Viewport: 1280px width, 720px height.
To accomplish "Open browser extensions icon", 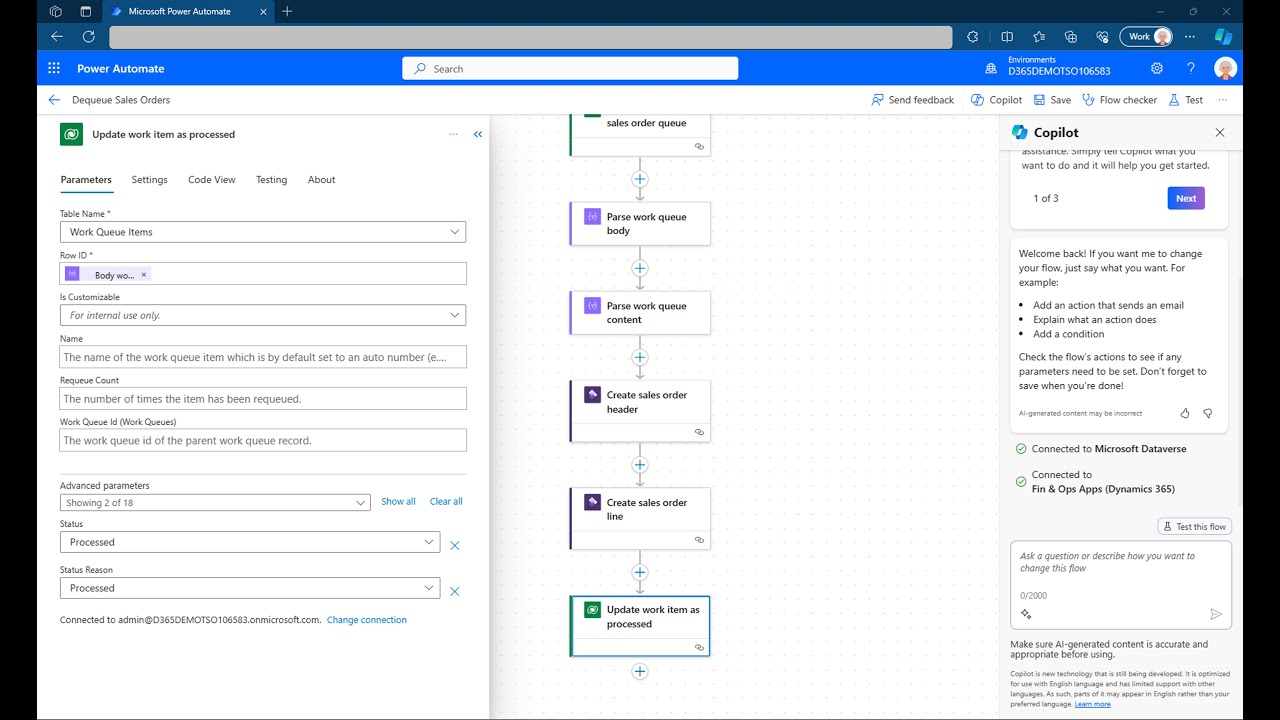I will click(x=973, y=36).
